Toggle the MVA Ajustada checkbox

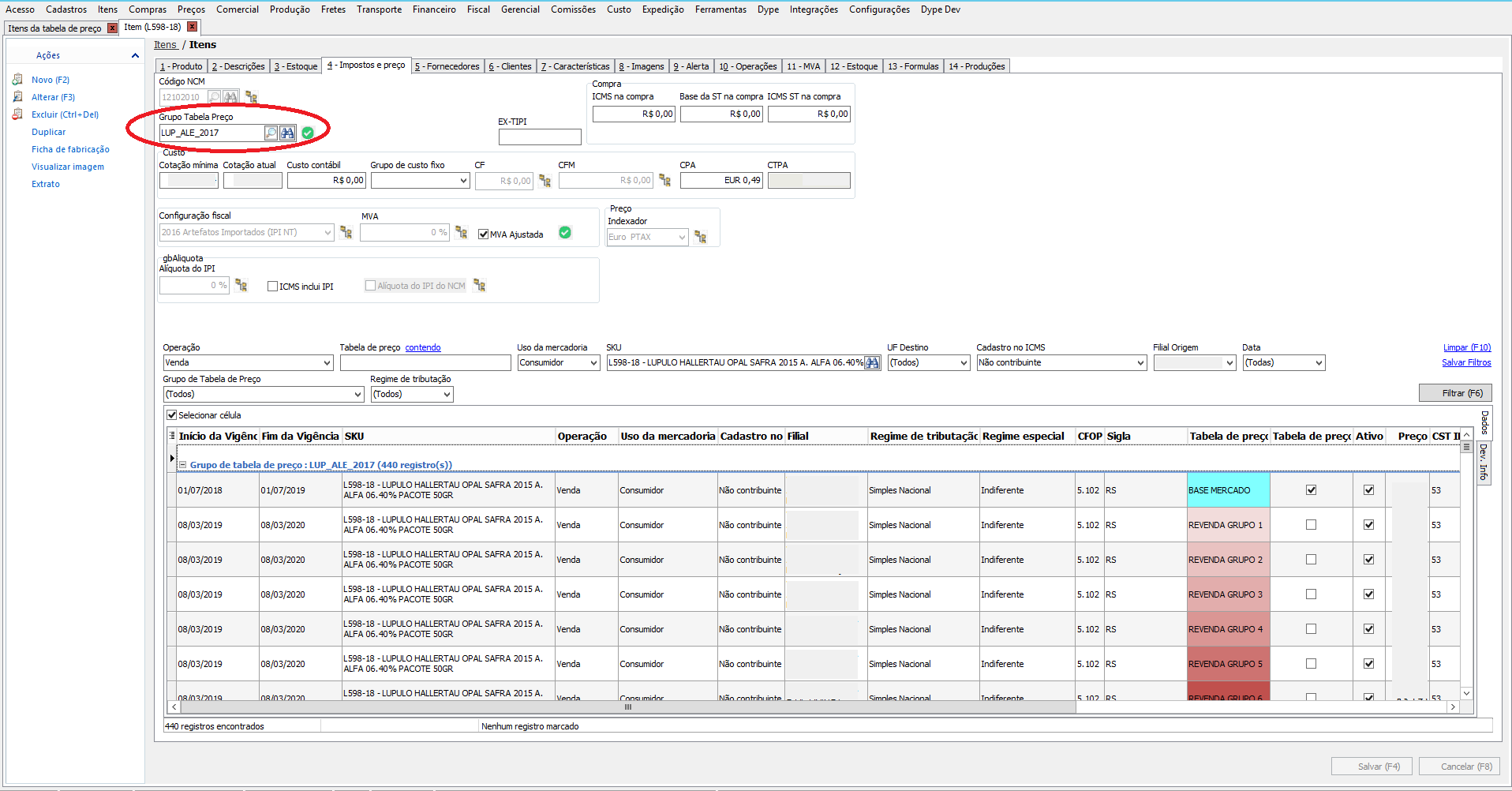point(484,234)
